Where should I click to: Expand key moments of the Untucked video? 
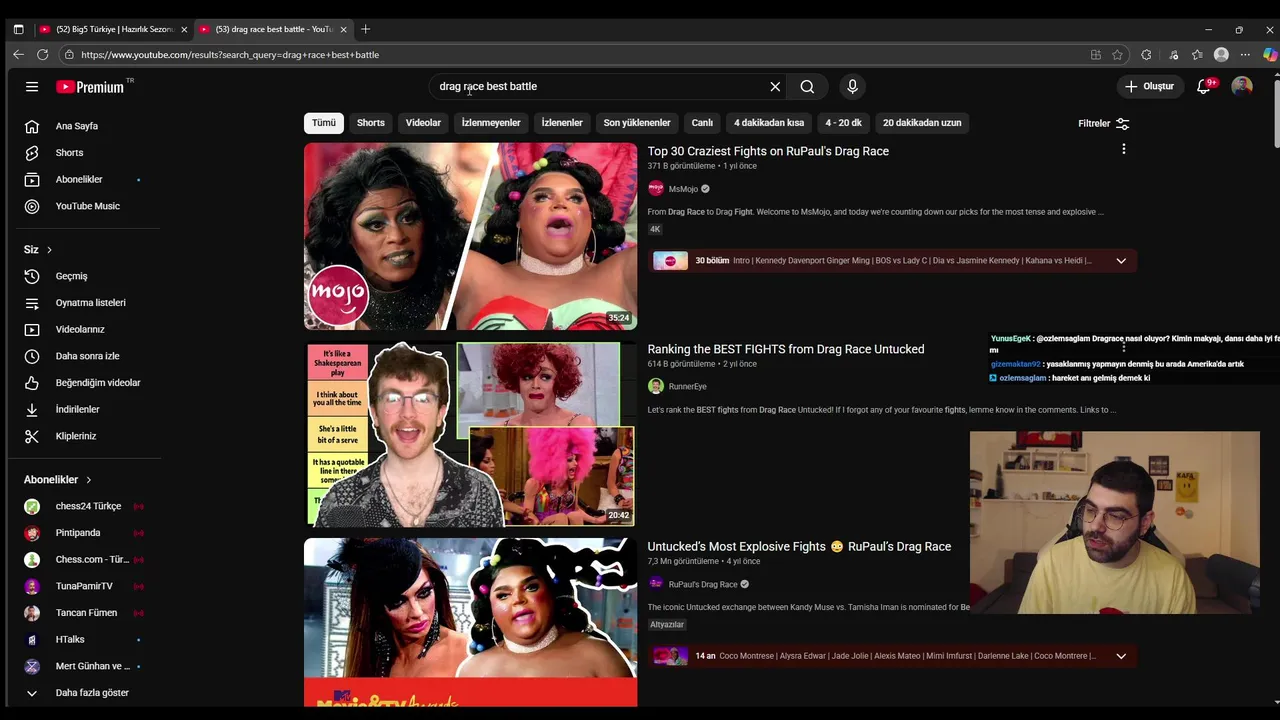(x=1121, y=657)
